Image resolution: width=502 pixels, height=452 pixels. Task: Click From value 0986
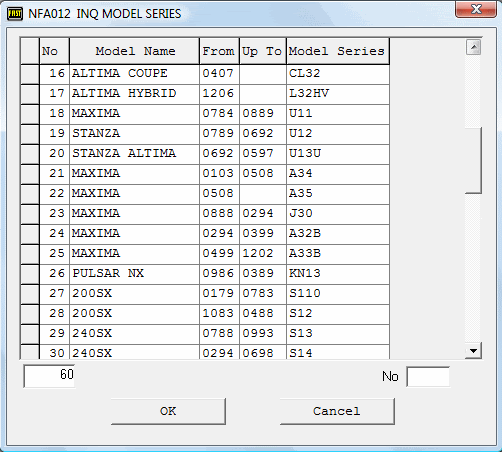219,274
